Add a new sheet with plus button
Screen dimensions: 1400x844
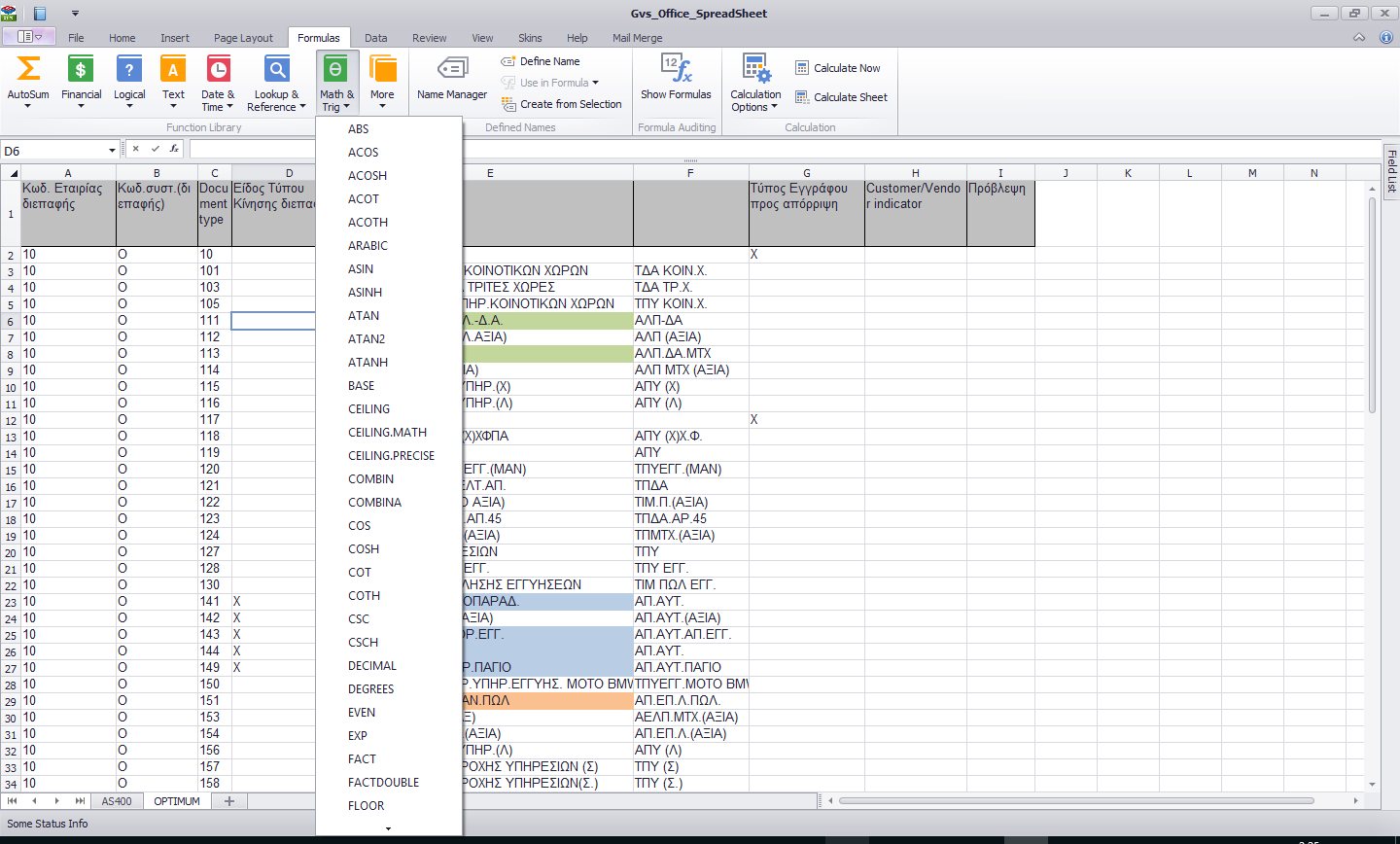229,801
